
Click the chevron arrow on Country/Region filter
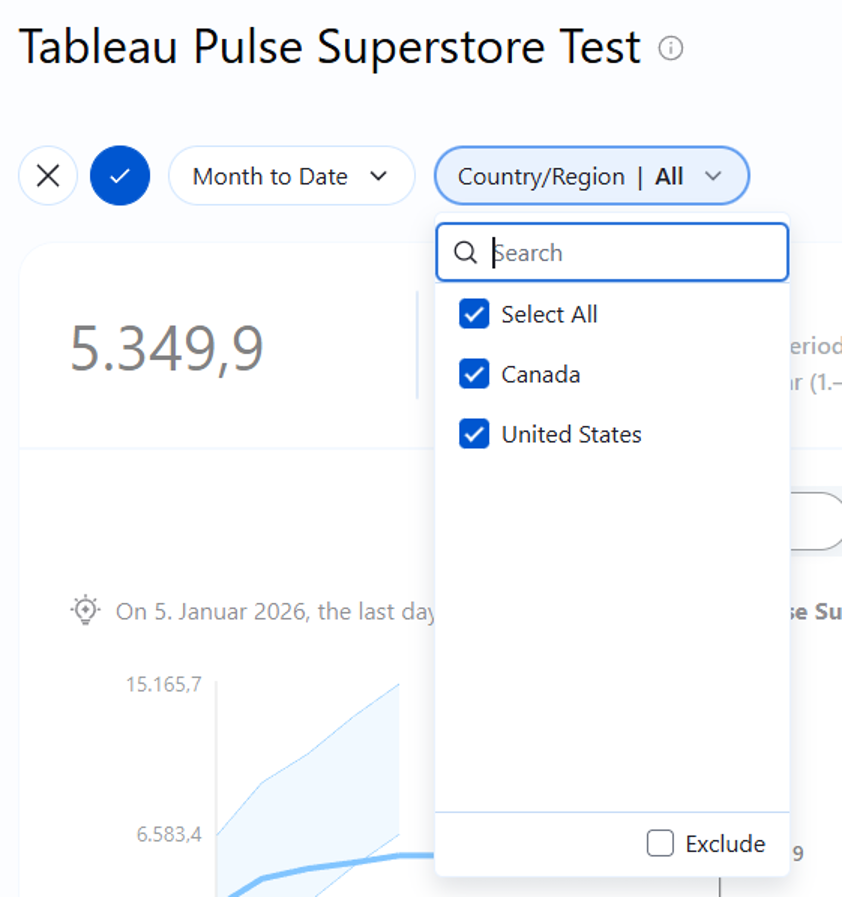713,176
